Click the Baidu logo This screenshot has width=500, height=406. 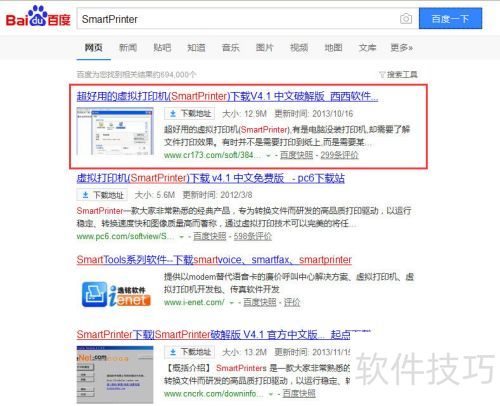tap(38, 16)
